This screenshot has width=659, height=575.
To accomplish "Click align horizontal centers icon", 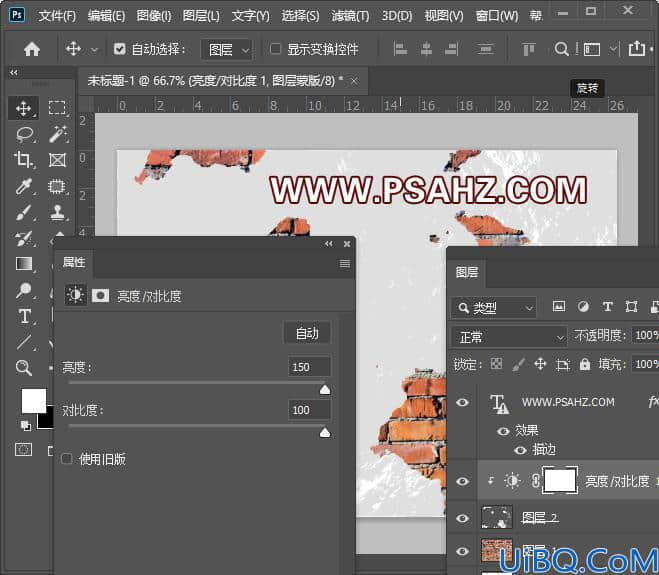I will tap(426, 49).
